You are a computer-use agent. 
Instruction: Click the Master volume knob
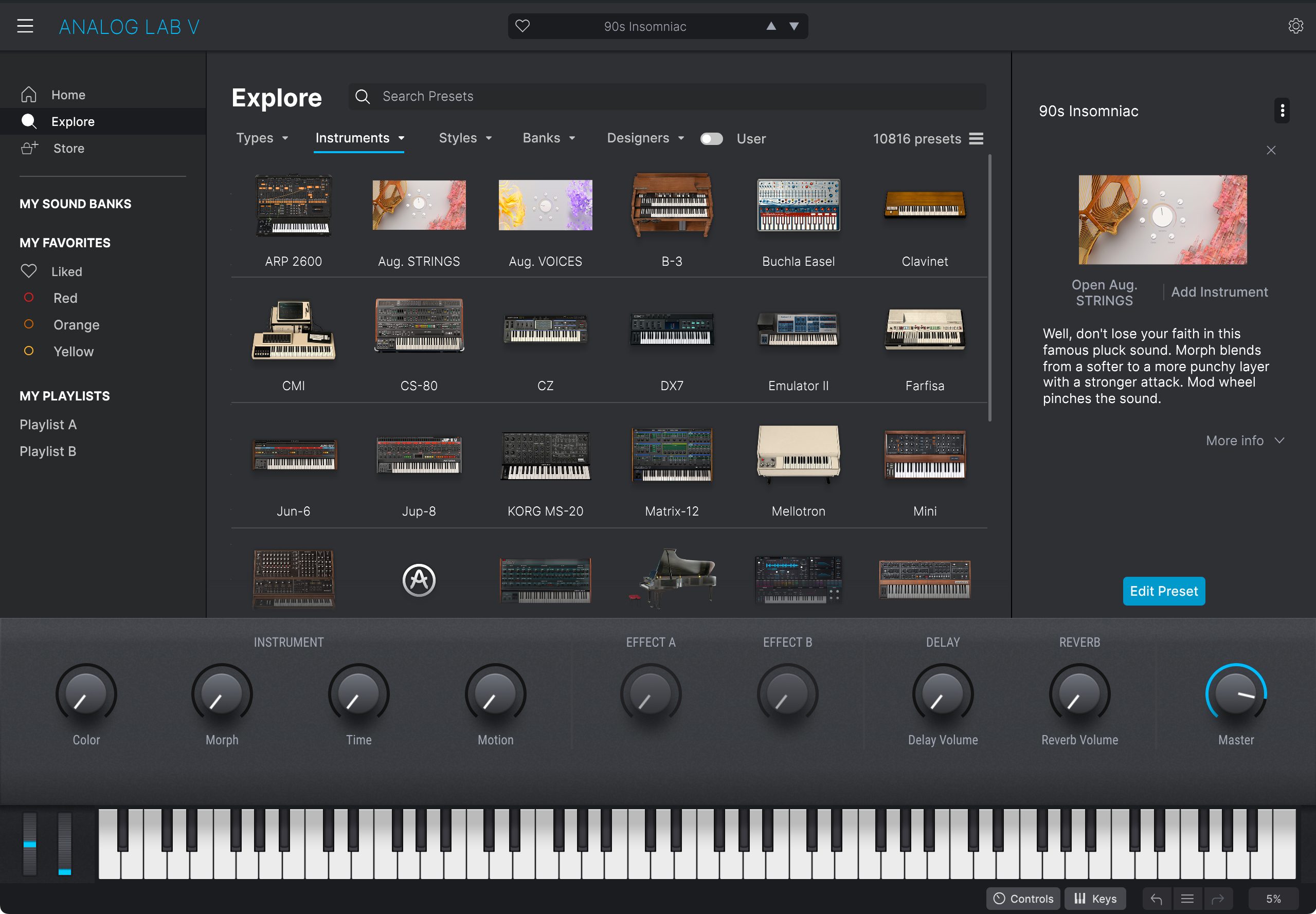[1236, 693]
